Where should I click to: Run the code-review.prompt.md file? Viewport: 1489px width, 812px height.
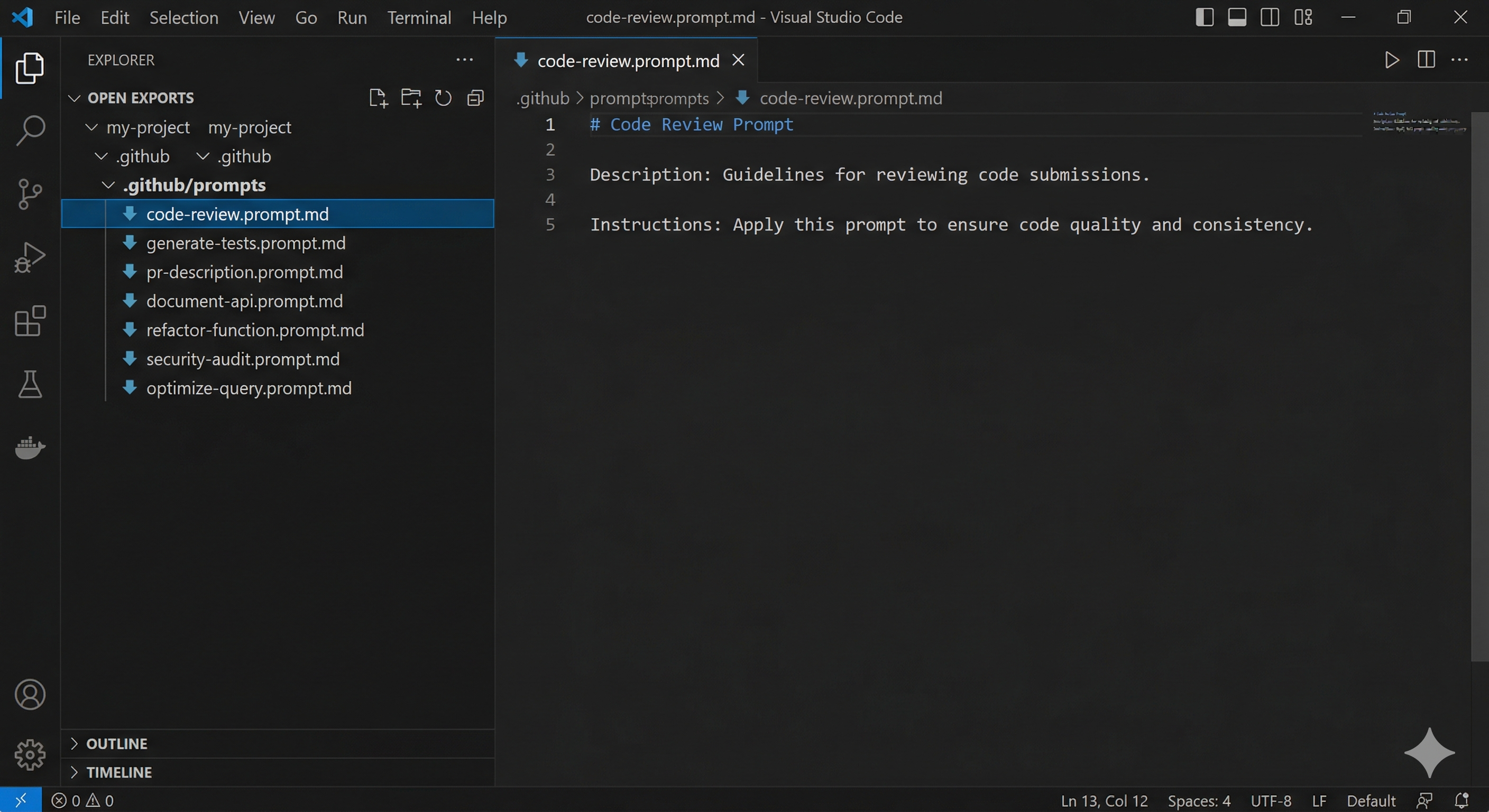point(1391,60)
